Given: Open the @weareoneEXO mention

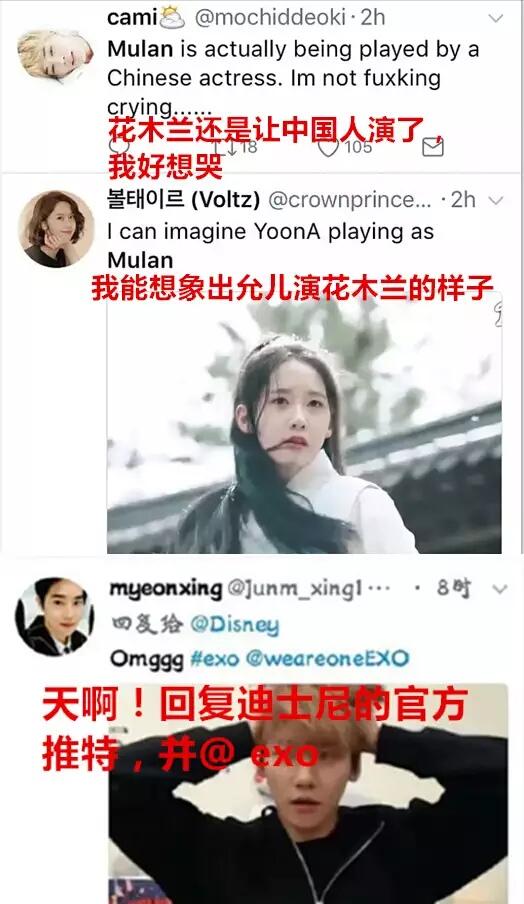Looking at the screenshot, I should point(327,658).
